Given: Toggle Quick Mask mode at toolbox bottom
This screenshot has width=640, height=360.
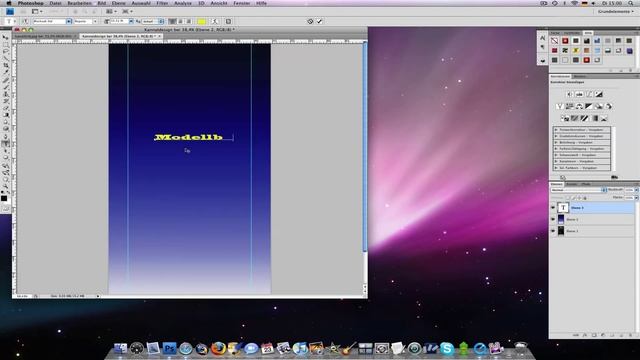Looking at the screenshot, I should tap(6, 209).
